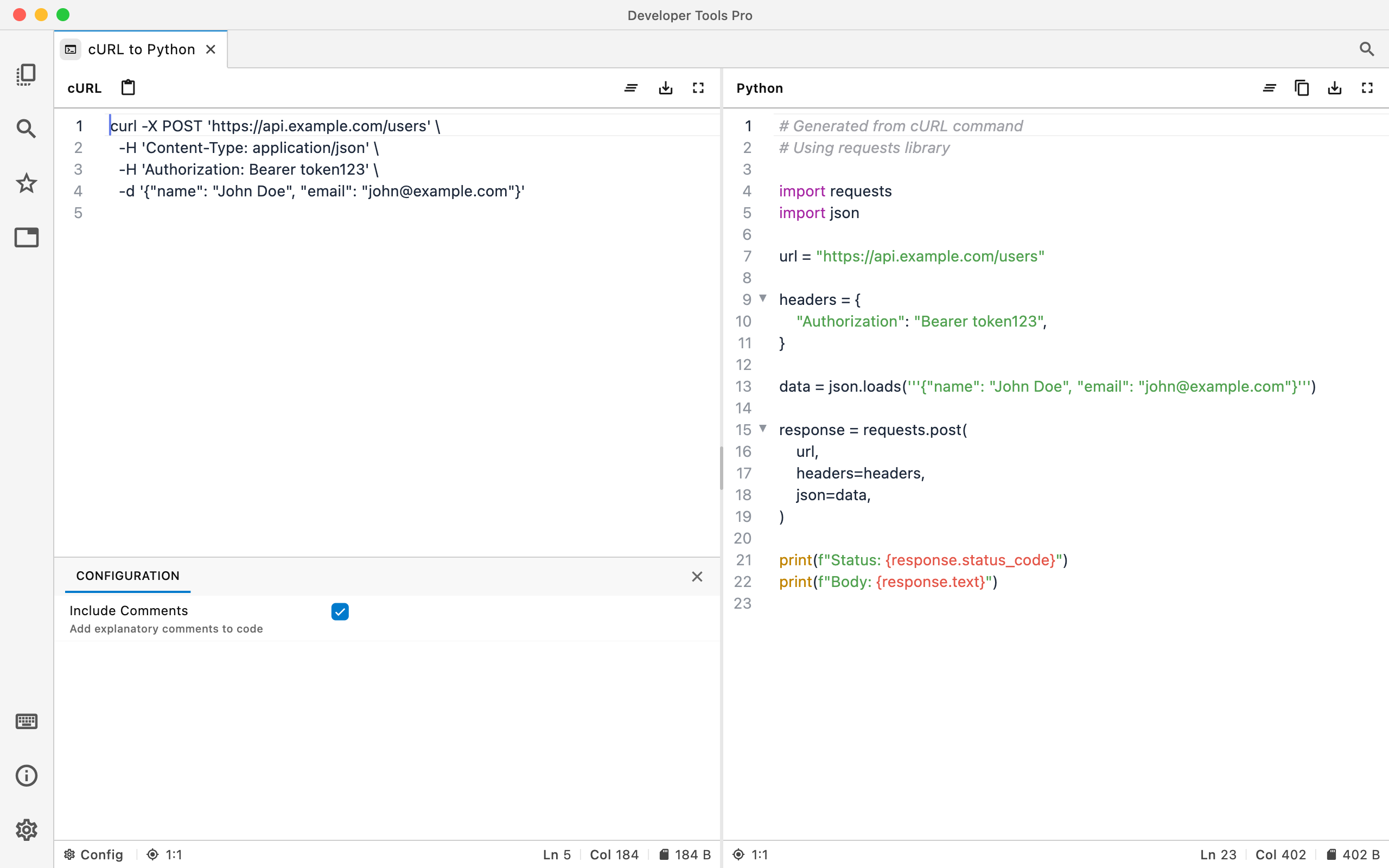The width and height of the screenshot is (1389, 868).
Task: Paste clipboard into cURL editor
Action: (x=128, y=88)
